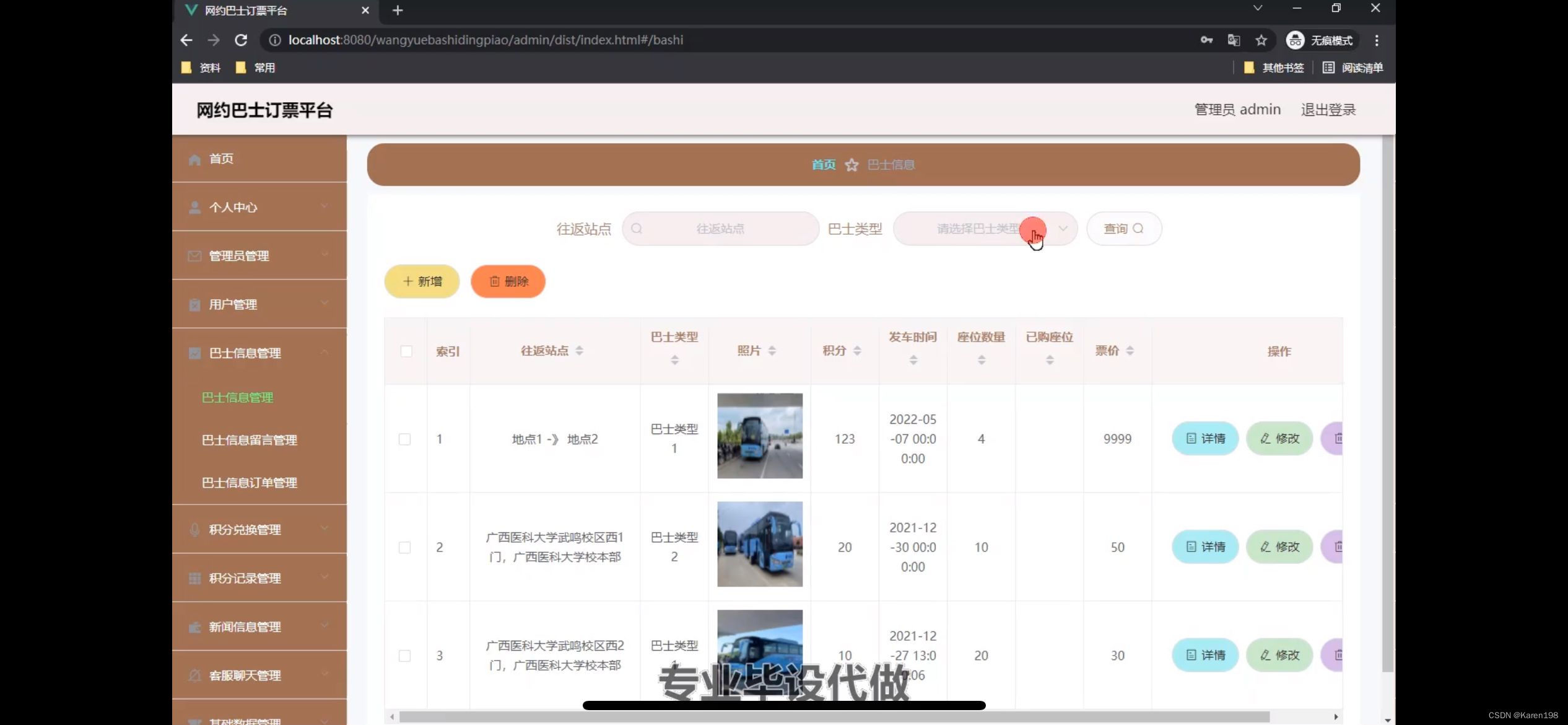The image size is (1568, 725).
Task: Expand 积分记录管理 sidebar menu
Action: pos(259,578)
